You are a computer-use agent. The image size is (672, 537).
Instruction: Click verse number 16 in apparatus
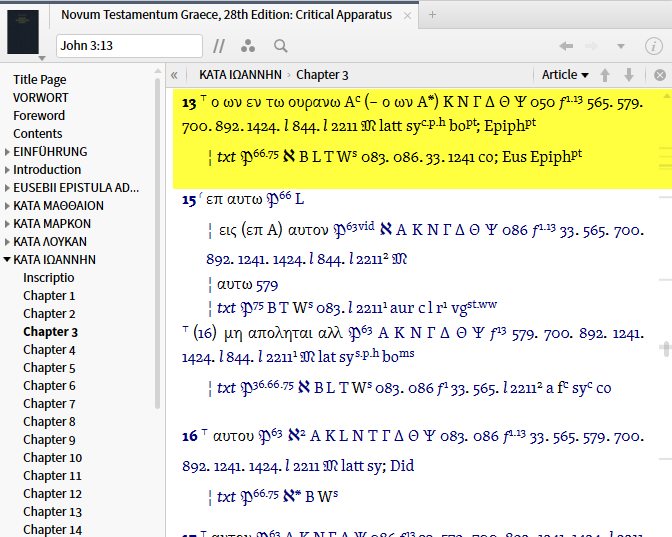click(189, 436)
